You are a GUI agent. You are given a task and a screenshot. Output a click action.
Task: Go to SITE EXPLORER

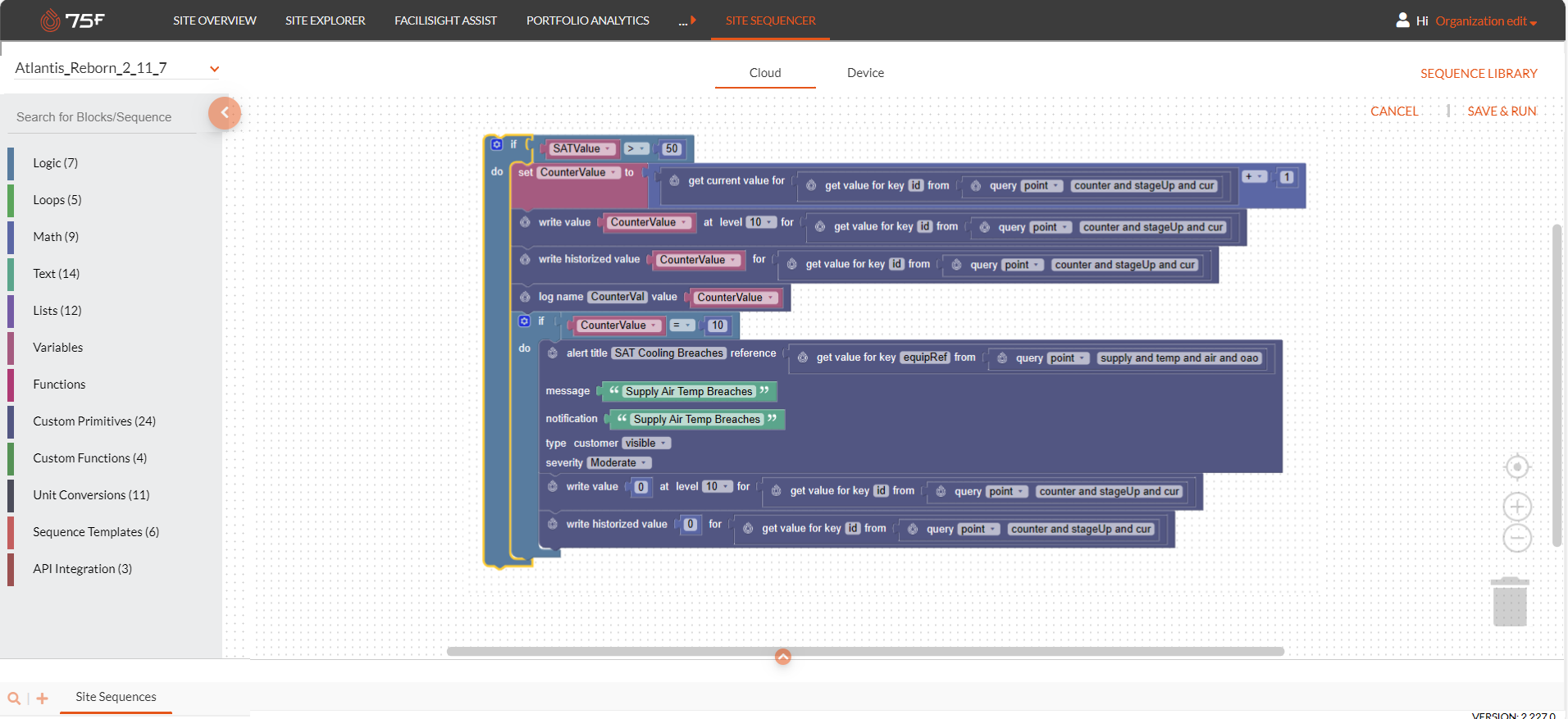(326, 20)
